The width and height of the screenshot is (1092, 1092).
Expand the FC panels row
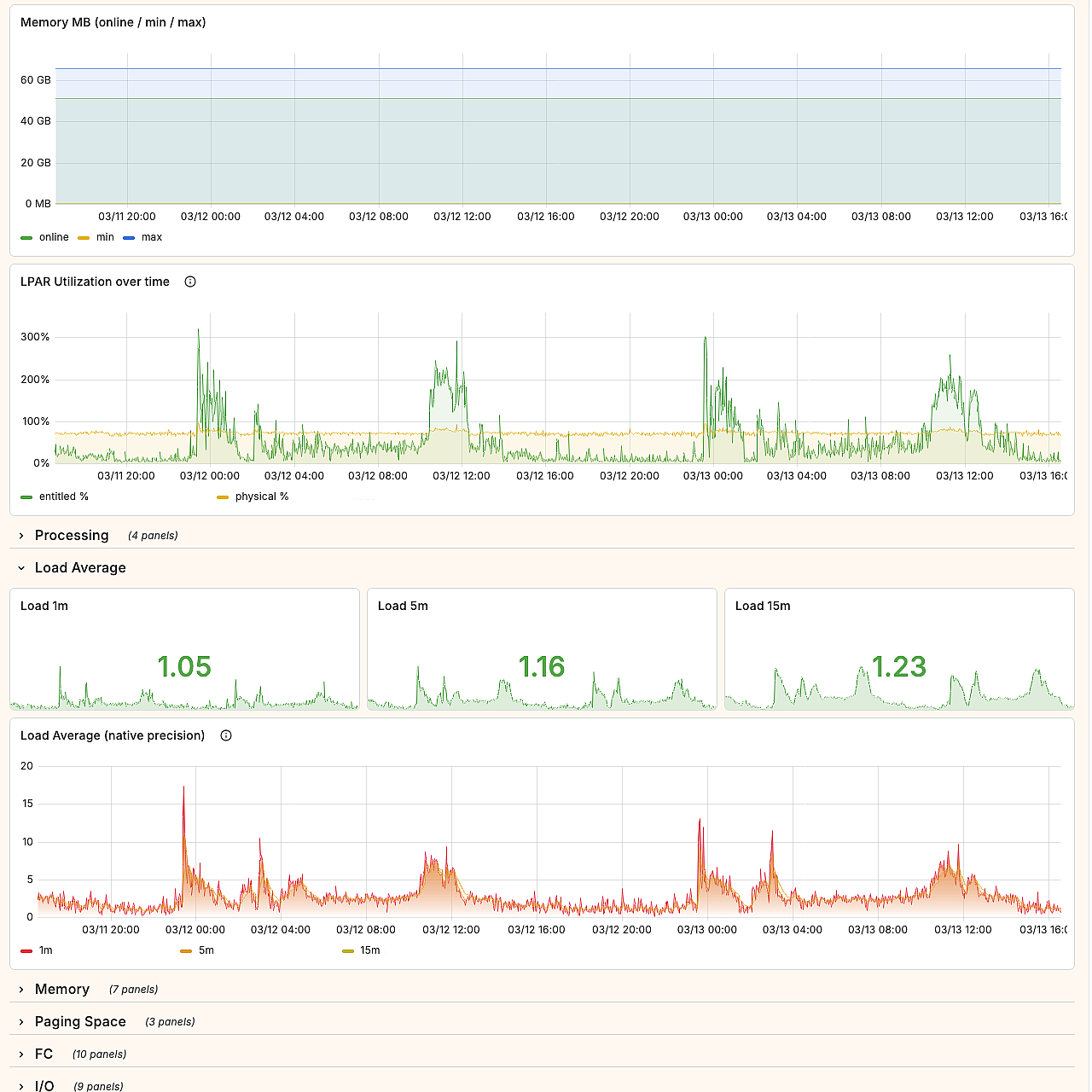22,1054
